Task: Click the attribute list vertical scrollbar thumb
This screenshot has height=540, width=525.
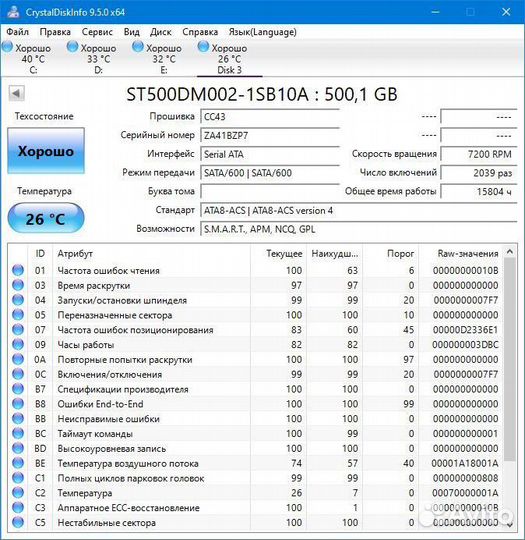Action: tap(510, 360)
